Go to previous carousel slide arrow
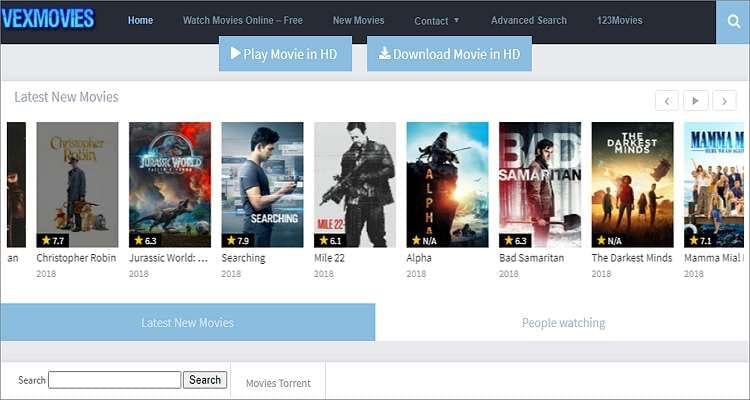750x400 pixels. point(667,100)
